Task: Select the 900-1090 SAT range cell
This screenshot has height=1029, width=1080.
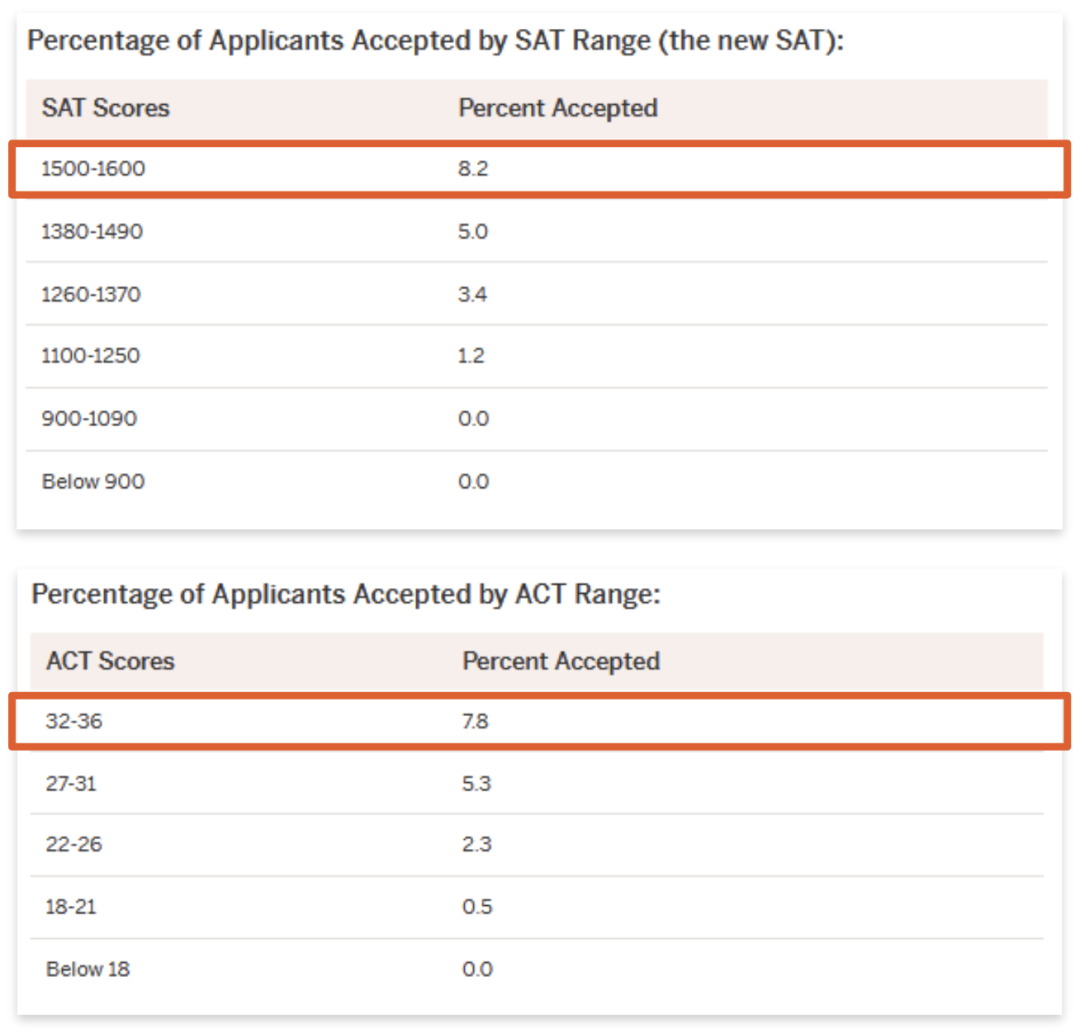Action: coord(90,419)
